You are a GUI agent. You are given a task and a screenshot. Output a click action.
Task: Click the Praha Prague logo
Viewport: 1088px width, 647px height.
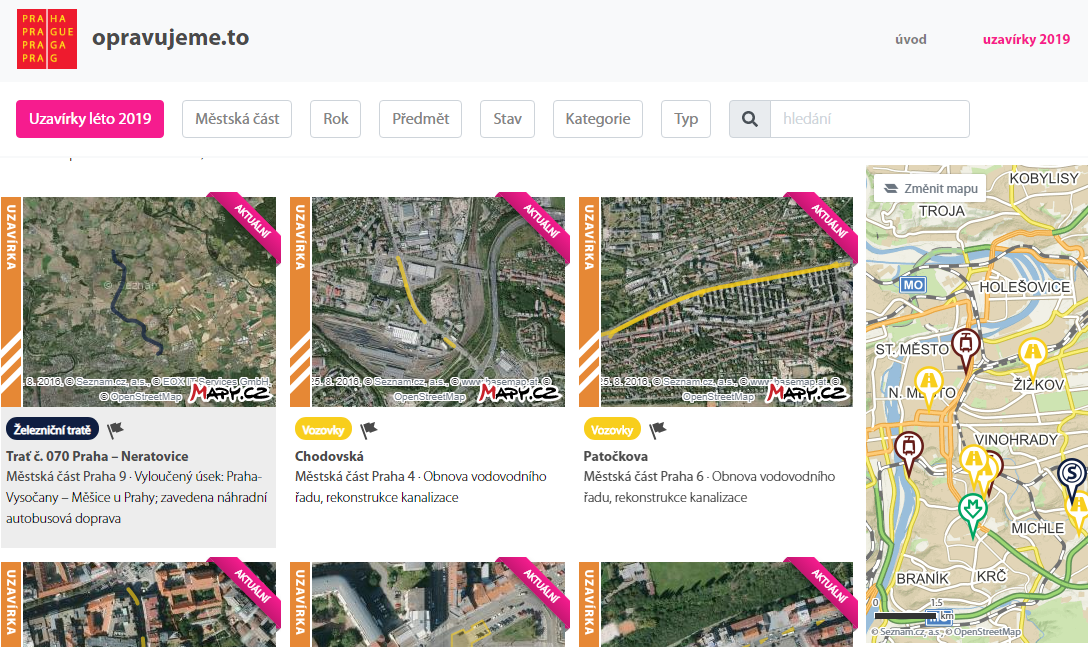[47, 39]
